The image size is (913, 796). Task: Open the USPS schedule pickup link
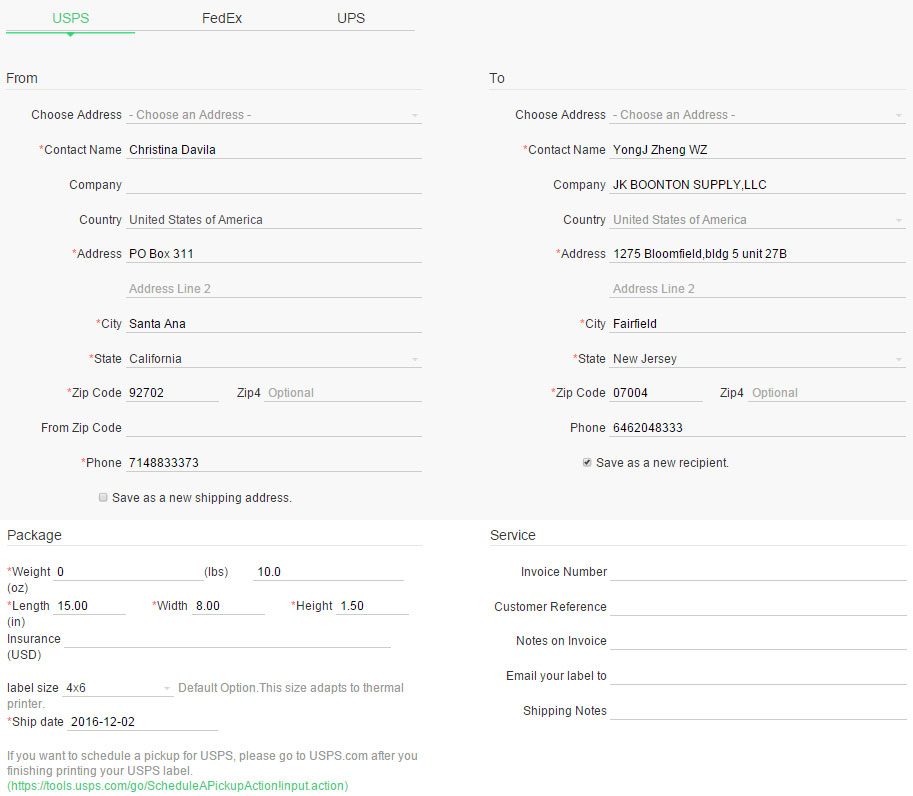pos(178,786)
